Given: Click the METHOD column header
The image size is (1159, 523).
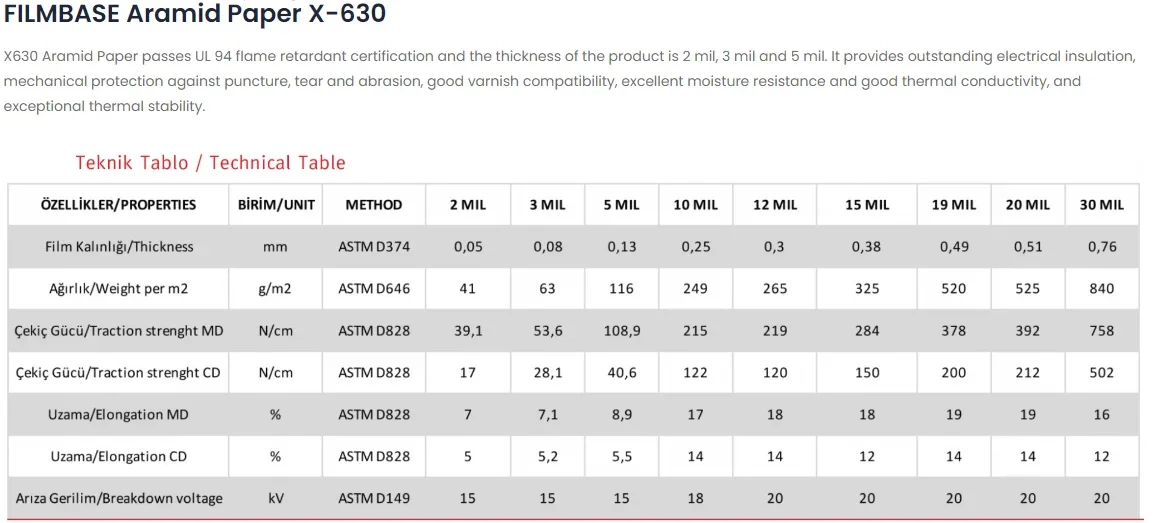Looking at the screenshot, I should pos(374,205).
